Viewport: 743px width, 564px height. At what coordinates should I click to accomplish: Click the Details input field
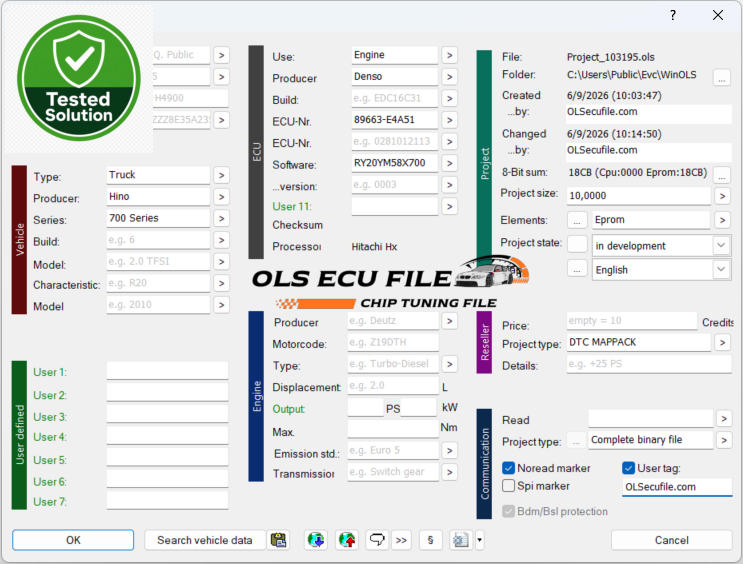(649, 364)
